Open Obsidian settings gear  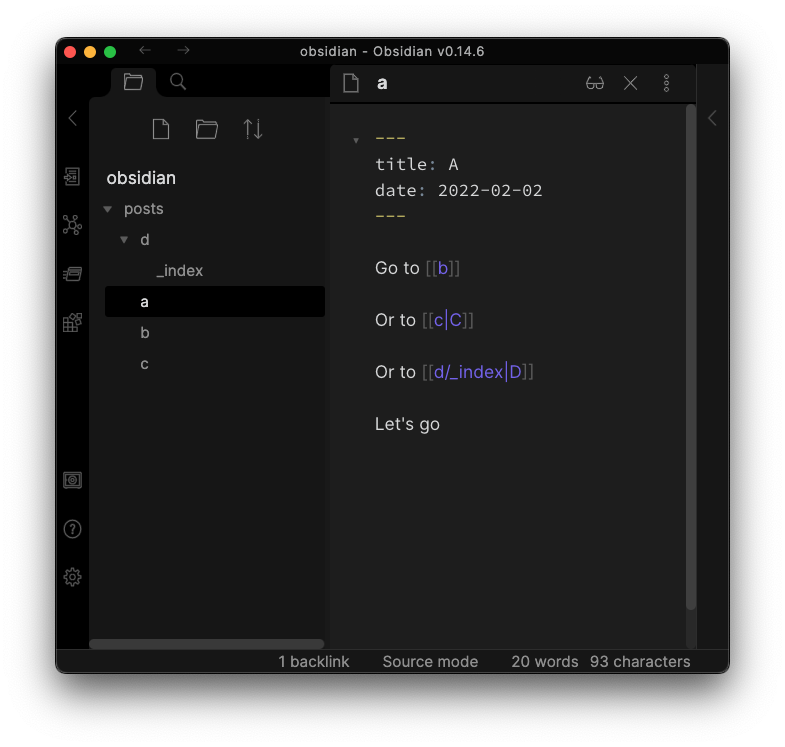(x=72, y=577)
